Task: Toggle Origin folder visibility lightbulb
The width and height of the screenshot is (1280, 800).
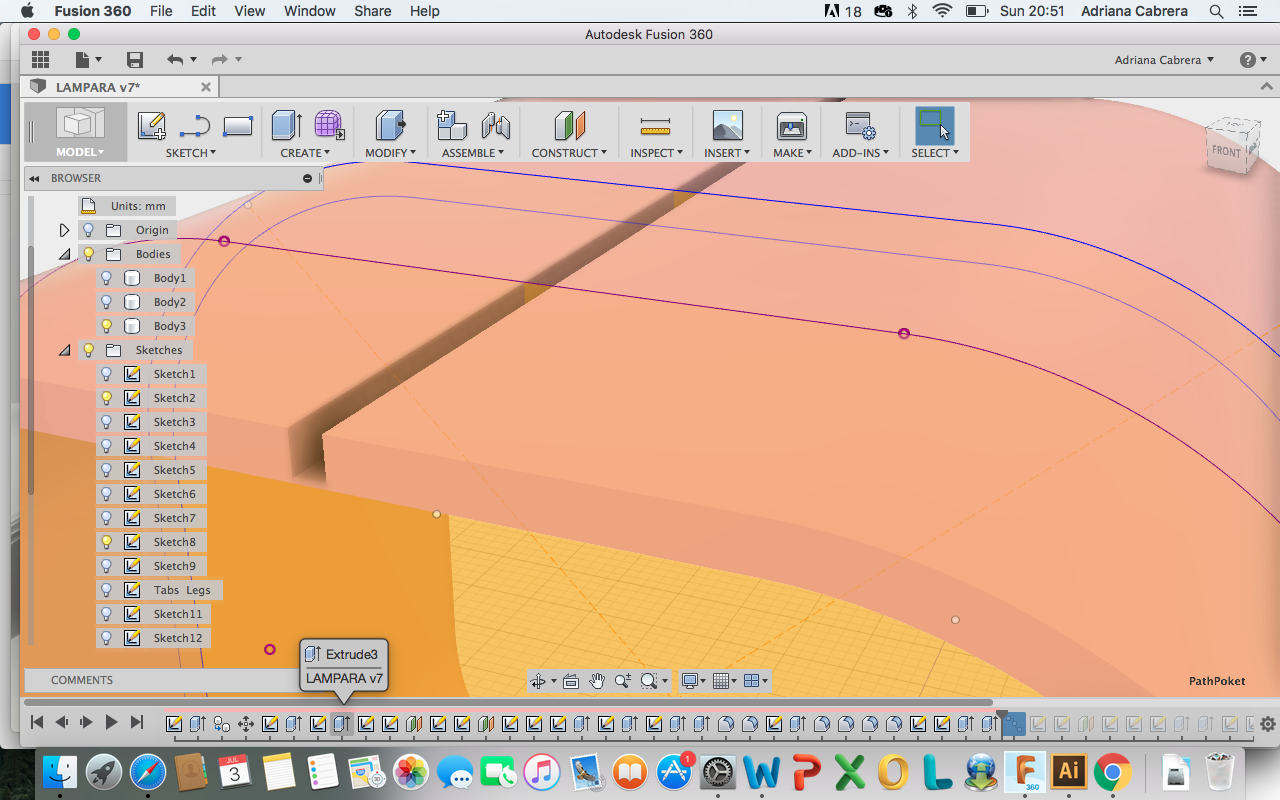Action: pyautogui.click(x=88, y=230)
